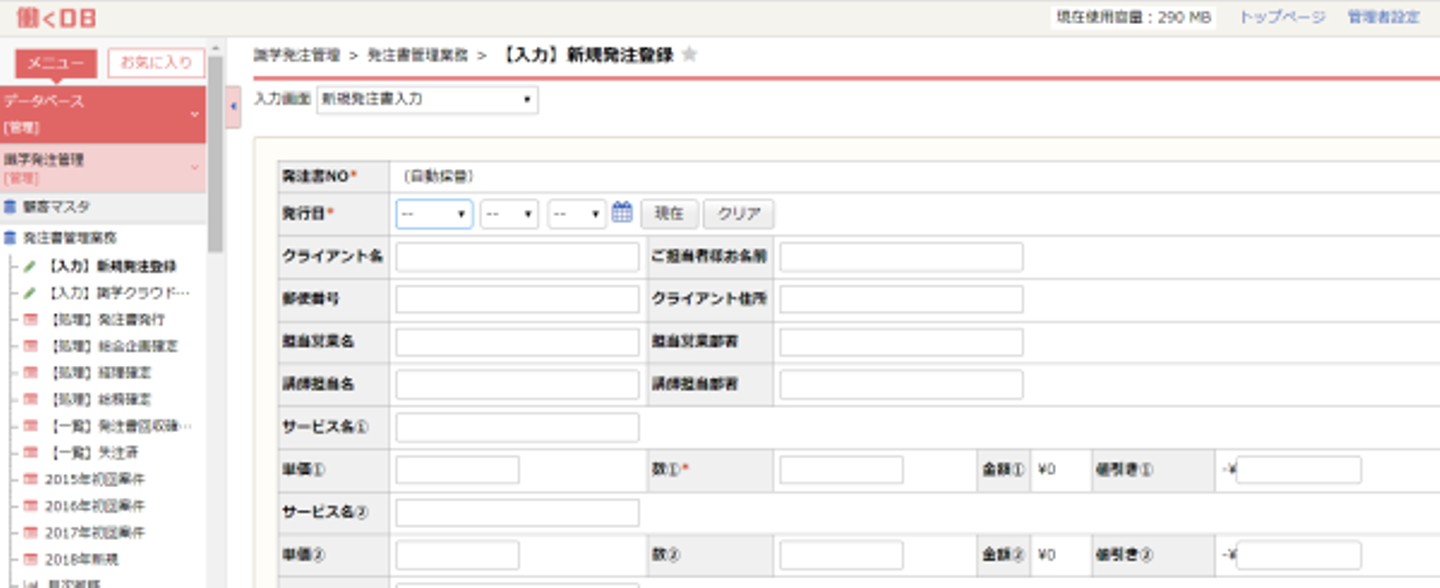Open 管理者設定 link
This screenshot has width=1440, height=588.
pos(1384,17)
